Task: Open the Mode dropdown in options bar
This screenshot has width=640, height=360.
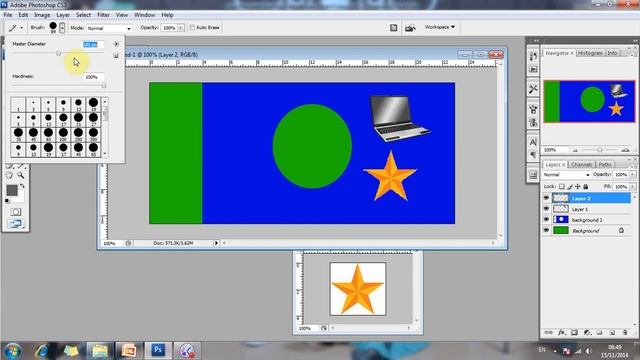Action: click(x=109, y=28)
